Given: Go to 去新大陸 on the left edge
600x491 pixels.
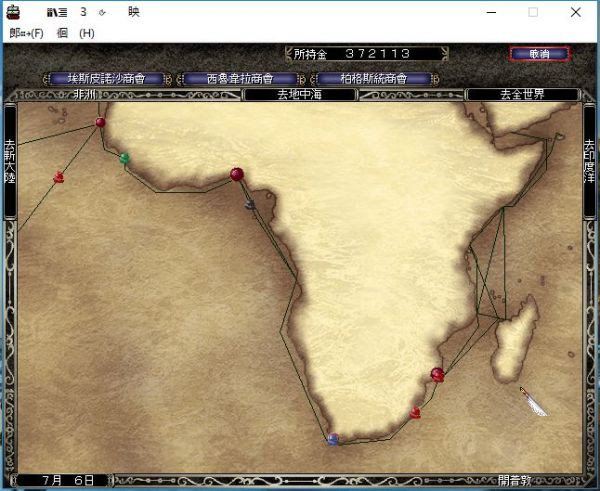Looking at the screenshot, I should click(10, 163).
